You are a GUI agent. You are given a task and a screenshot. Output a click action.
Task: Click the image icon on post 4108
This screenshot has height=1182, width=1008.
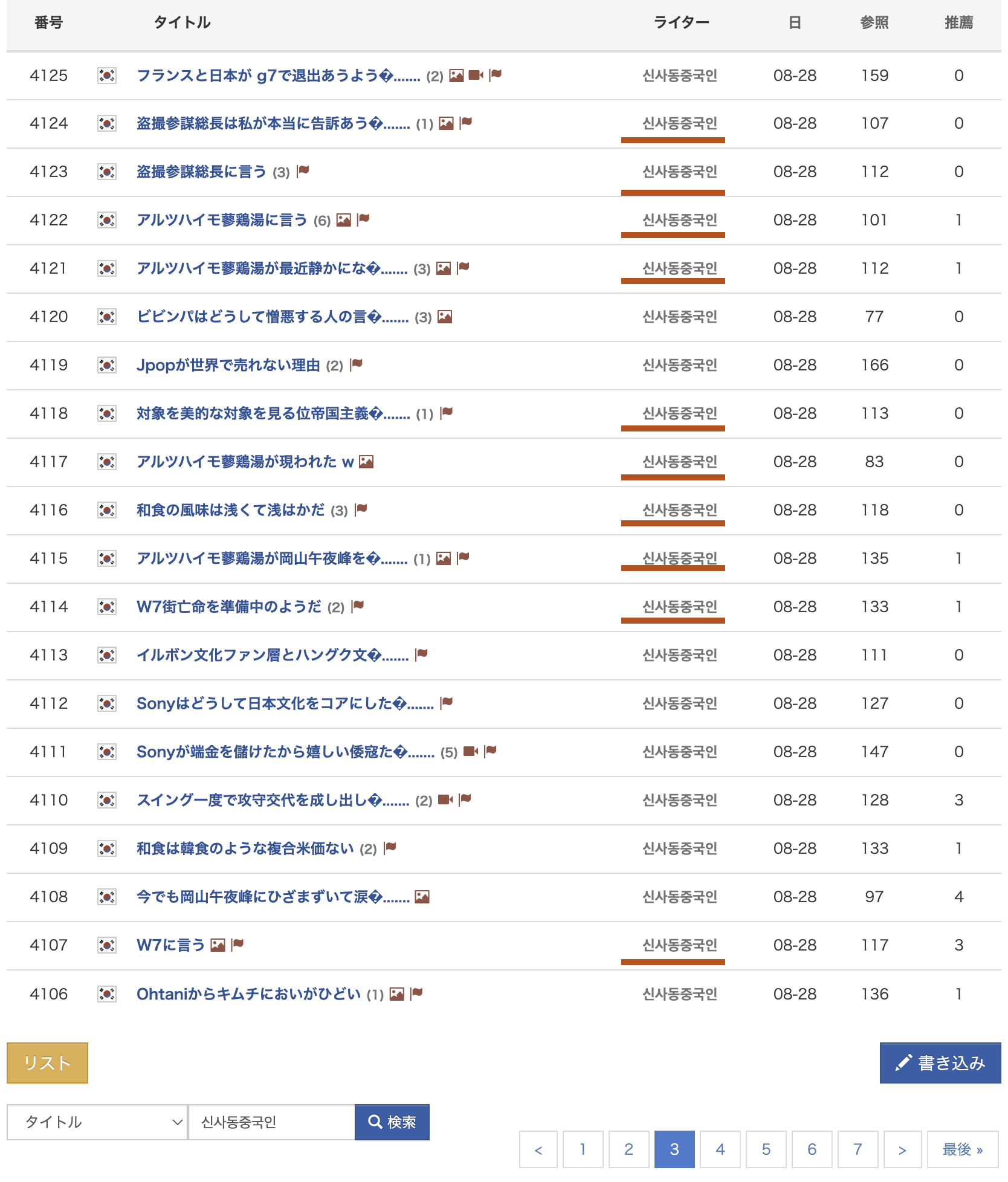(x=422, y=897)
